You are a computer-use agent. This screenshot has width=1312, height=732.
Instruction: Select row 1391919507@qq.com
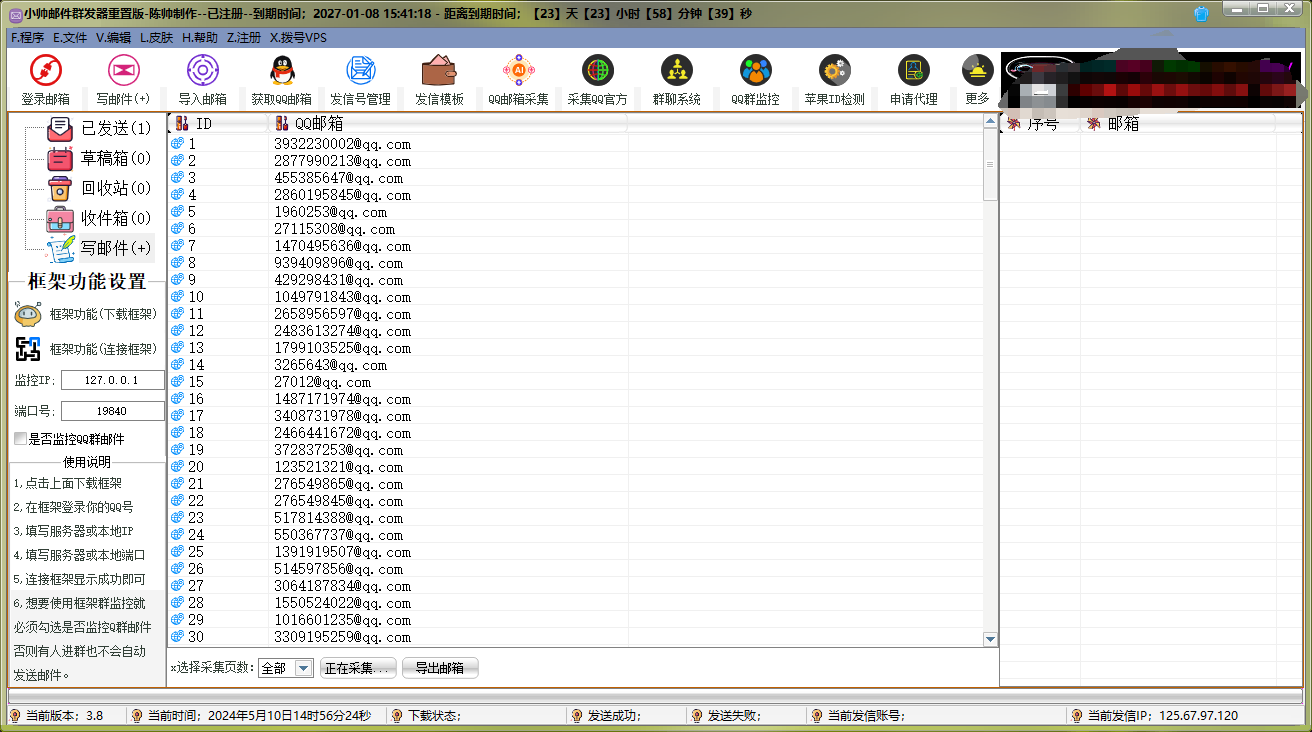coord(576,552)
